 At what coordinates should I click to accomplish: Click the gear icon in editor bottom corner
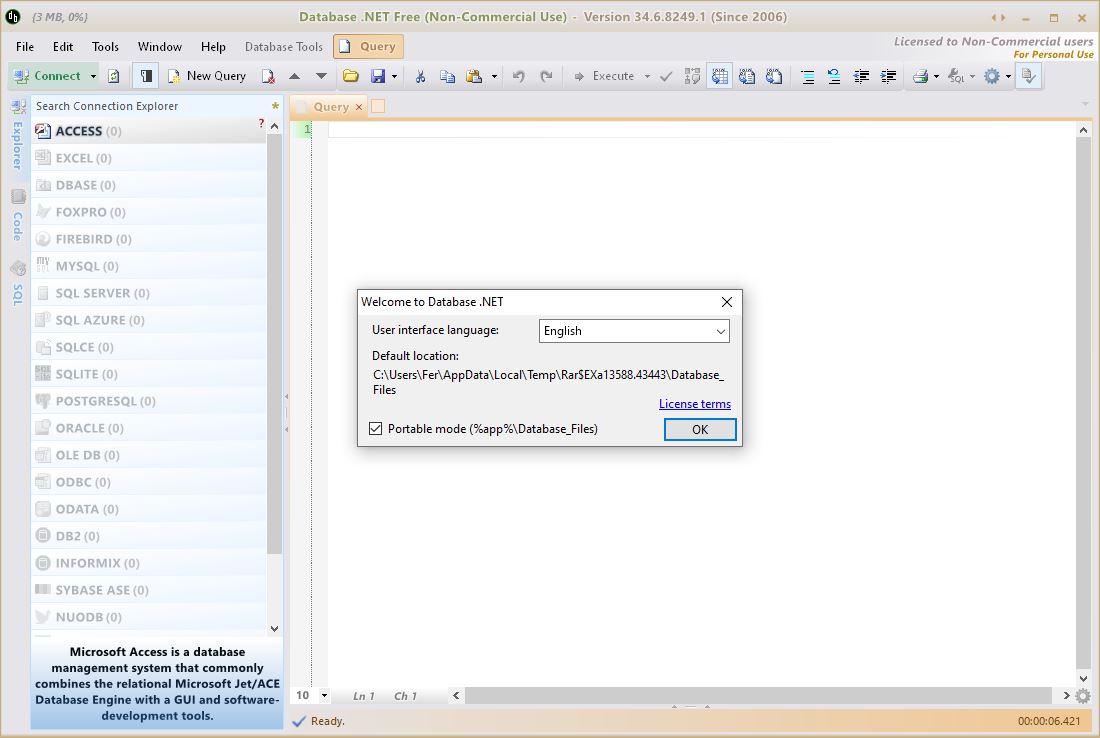(x=1083, y=696)
